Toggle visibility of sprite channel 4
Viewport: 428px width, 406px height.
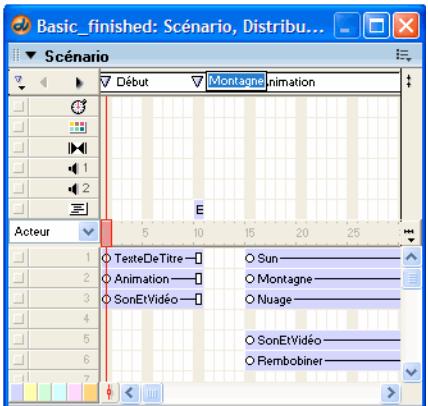pyautogui.click(x=19, y=319)
